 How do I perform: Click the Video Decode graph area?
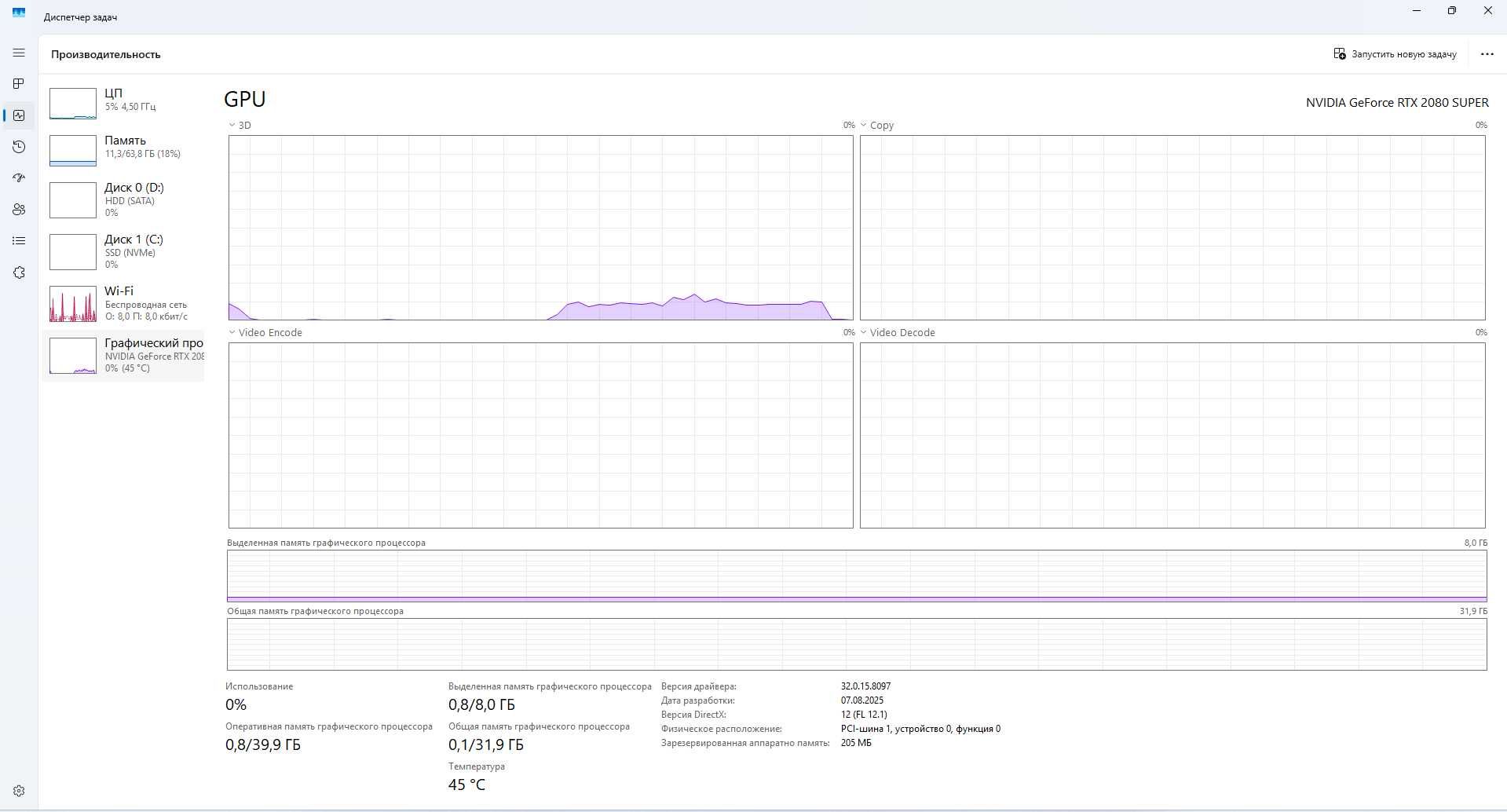coord(1172,435)
